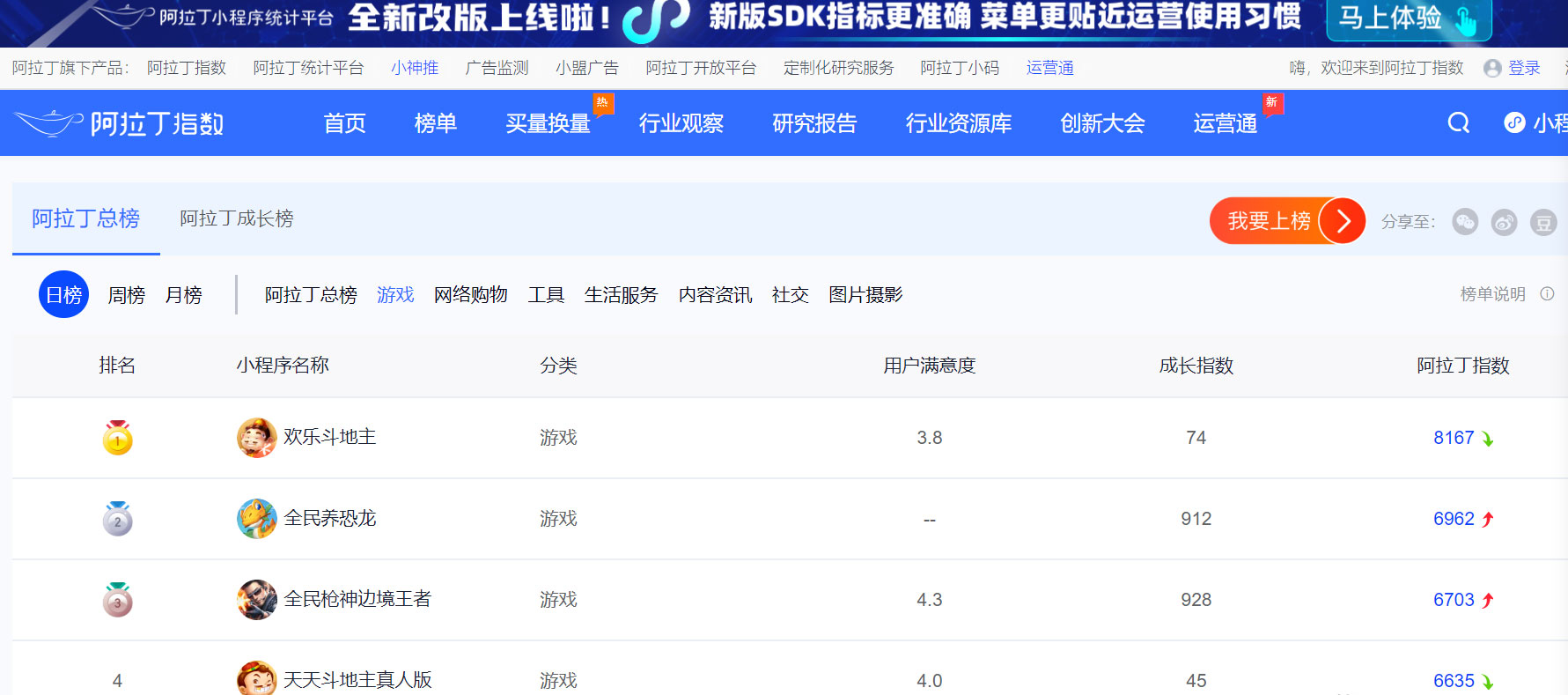Click the index value 8167

point(1454,438)
